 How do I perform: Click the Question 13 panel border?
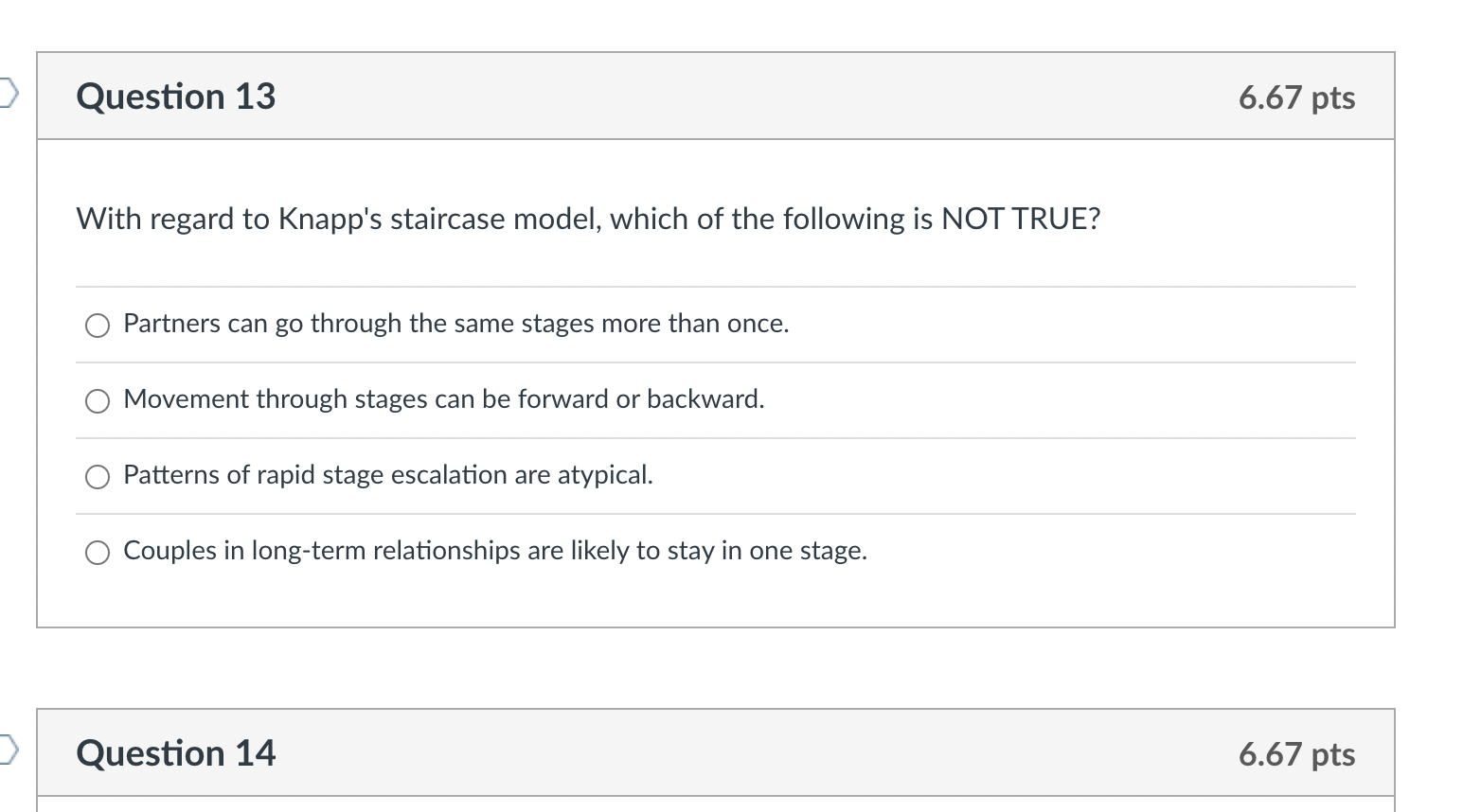37,379
